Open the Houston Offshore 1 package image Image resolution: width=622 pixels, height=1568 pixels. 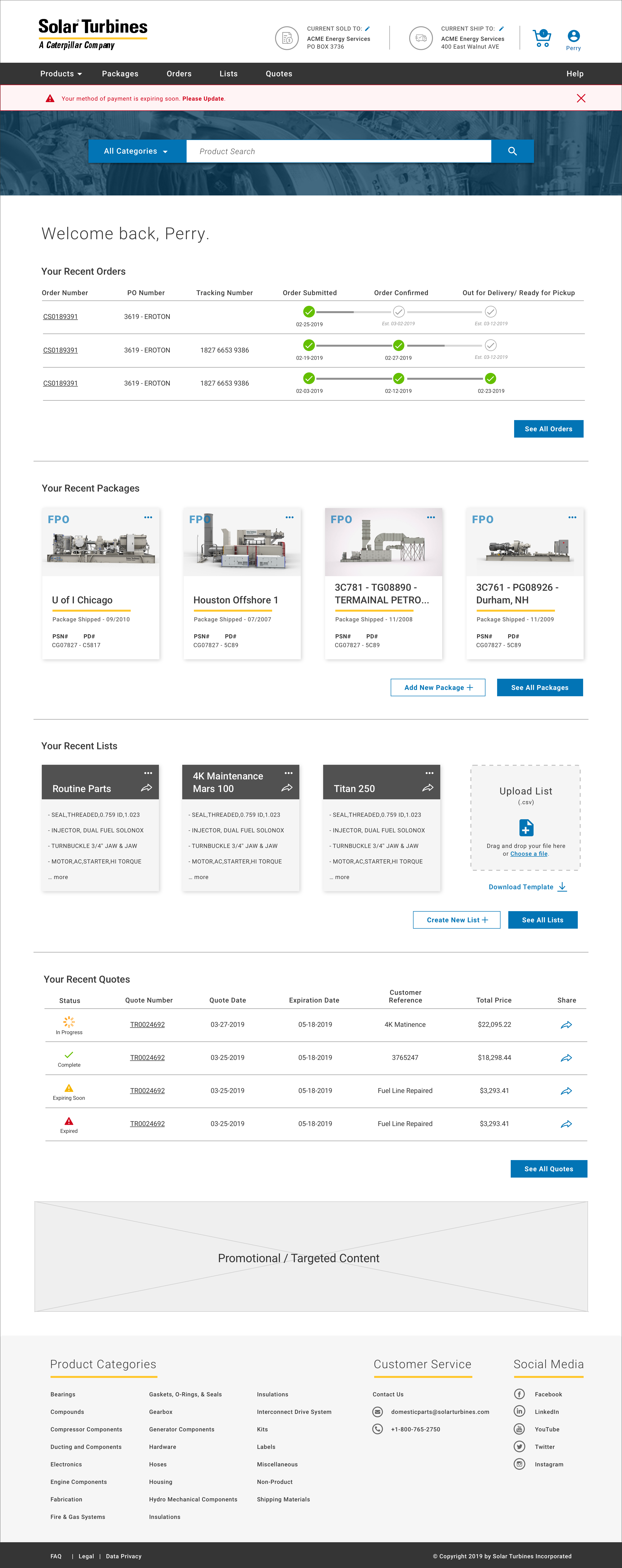pyautogui.click(x=242, y=542)
